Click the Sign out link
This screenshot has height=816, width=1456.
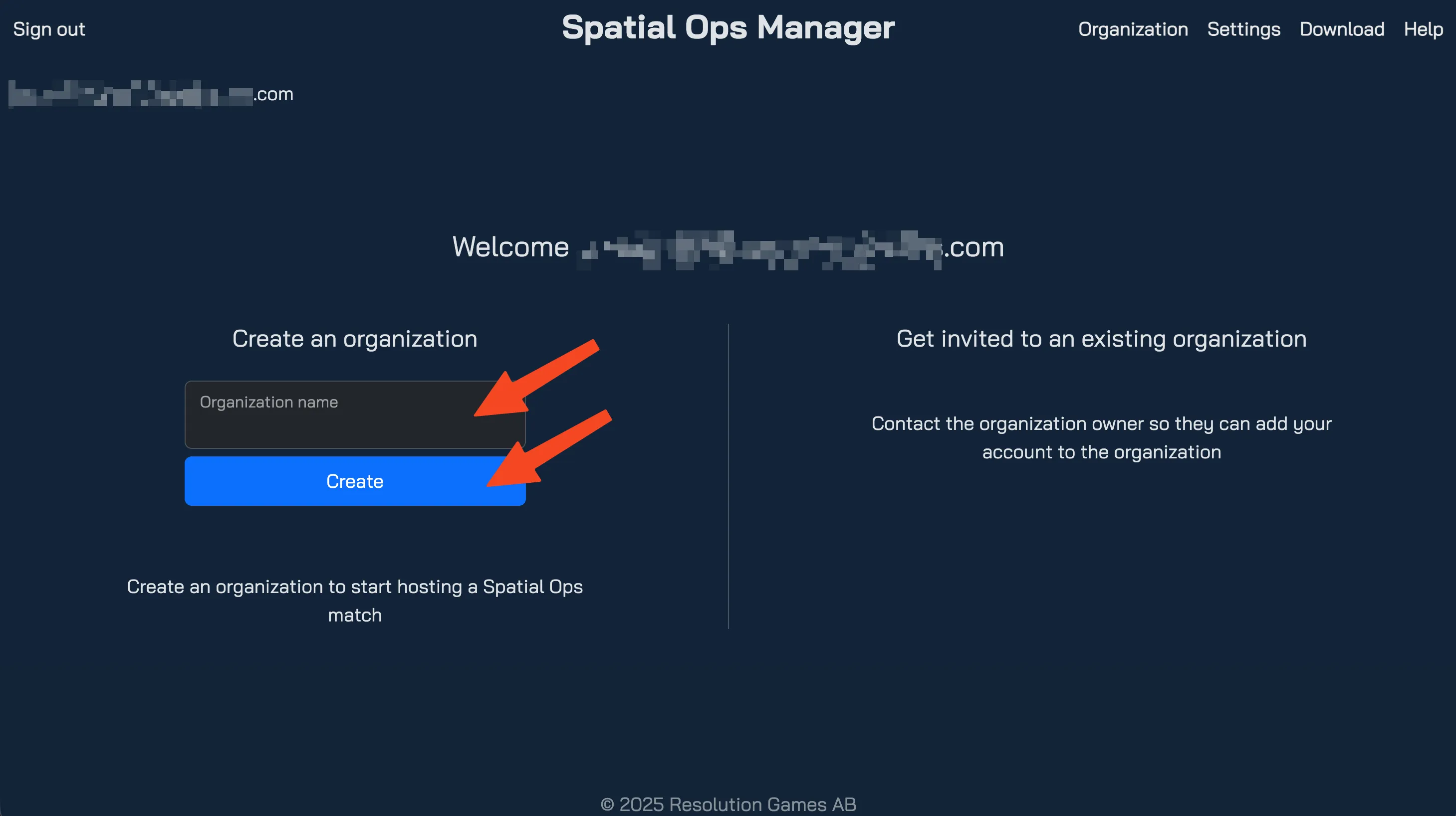coord(49,29)
